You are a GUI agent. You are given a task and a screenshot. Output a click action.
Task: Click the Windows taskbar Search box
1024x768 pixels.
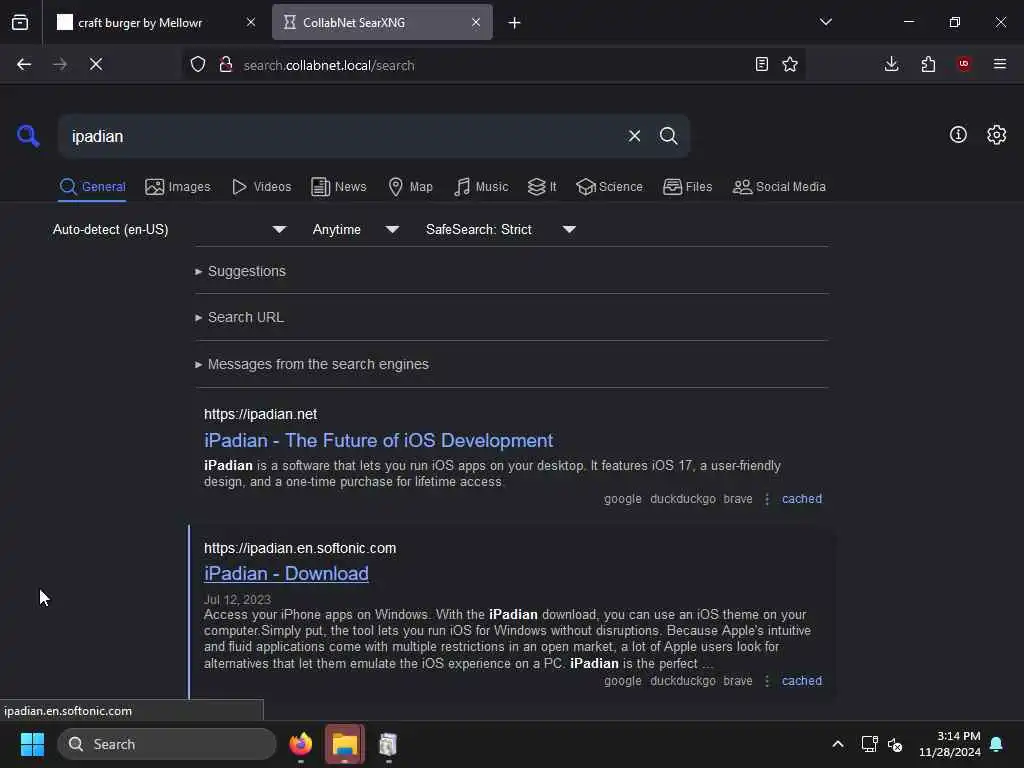click(x=167, y=744)
